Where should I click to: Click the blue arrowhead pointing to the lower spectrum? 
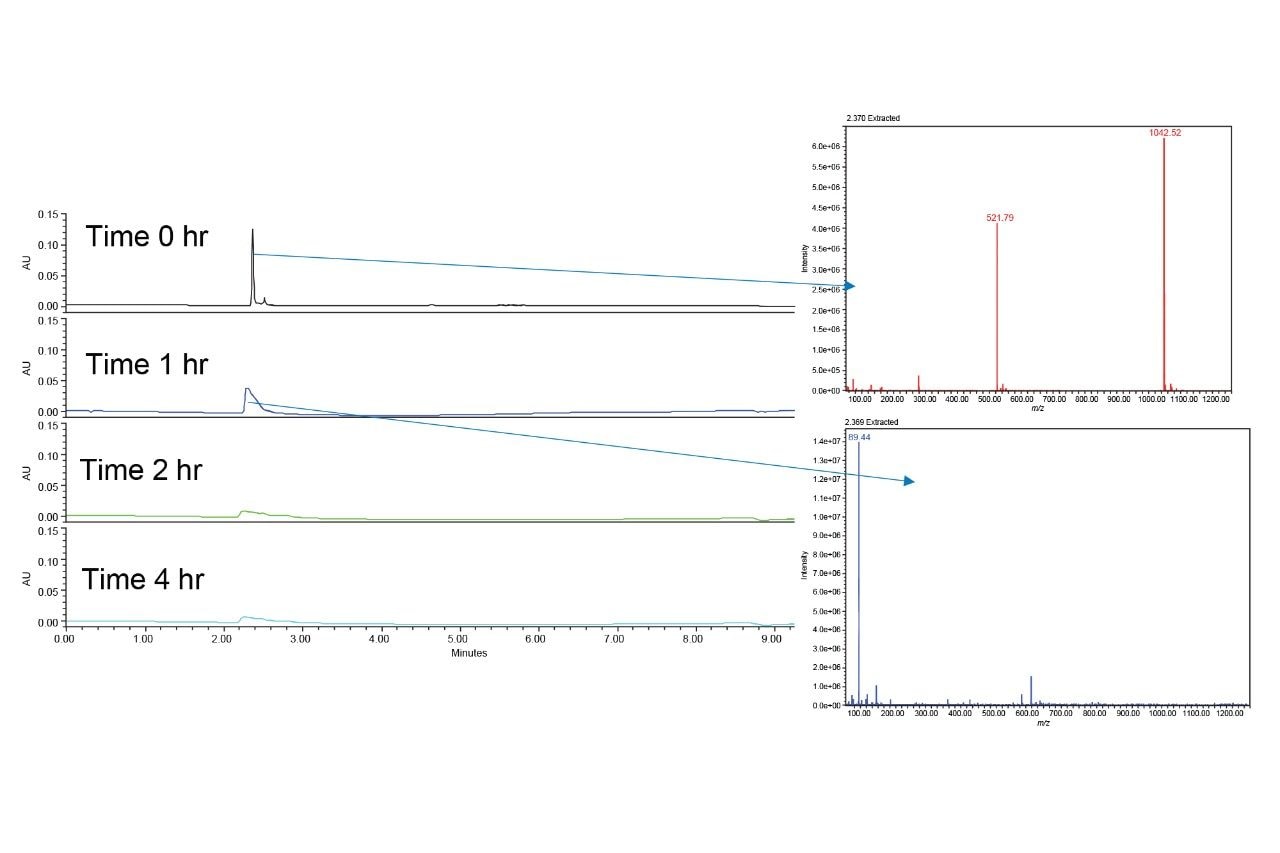click(x=908, y=481)
